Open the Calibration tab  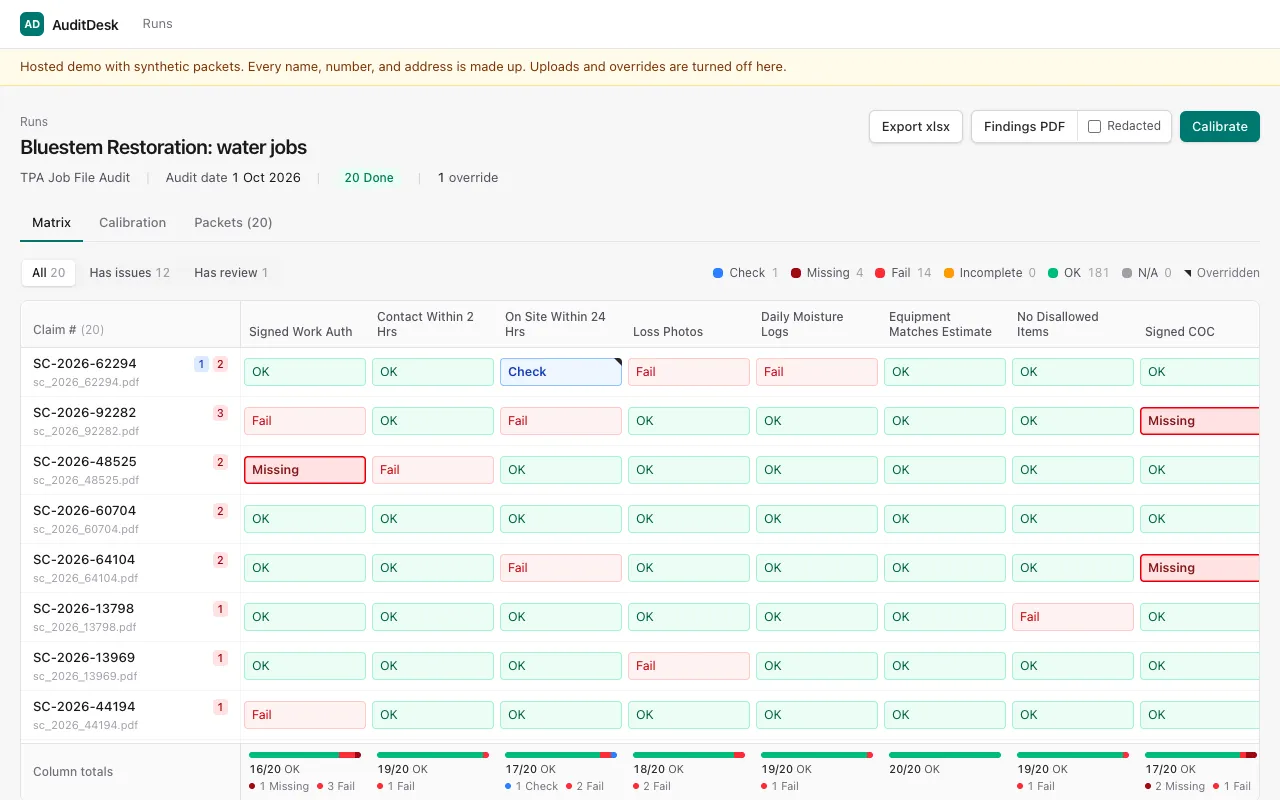tap(132, 223)
